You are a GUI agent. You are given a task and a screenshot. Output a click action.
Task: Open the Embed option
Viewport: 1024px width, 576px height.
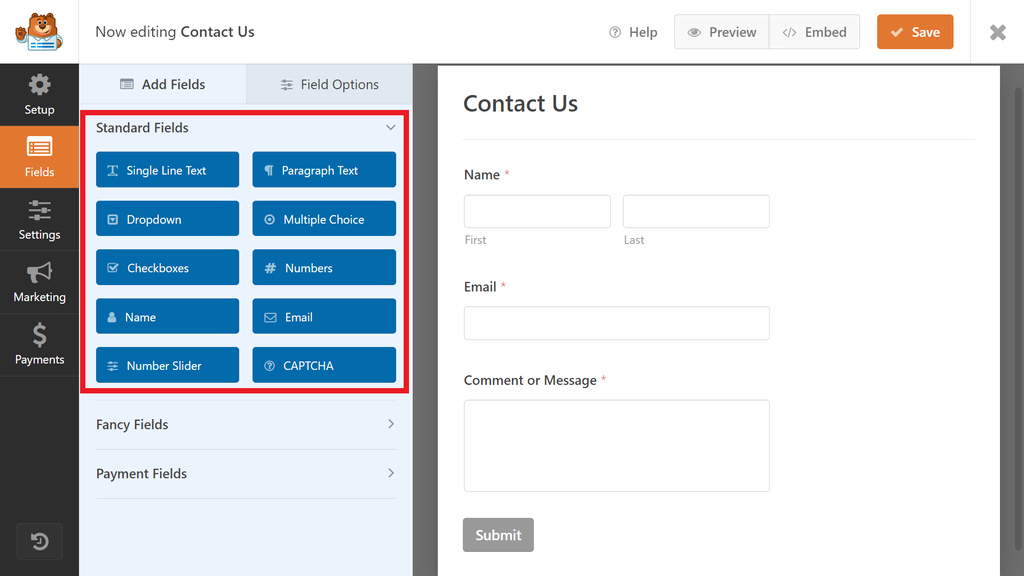814,32
